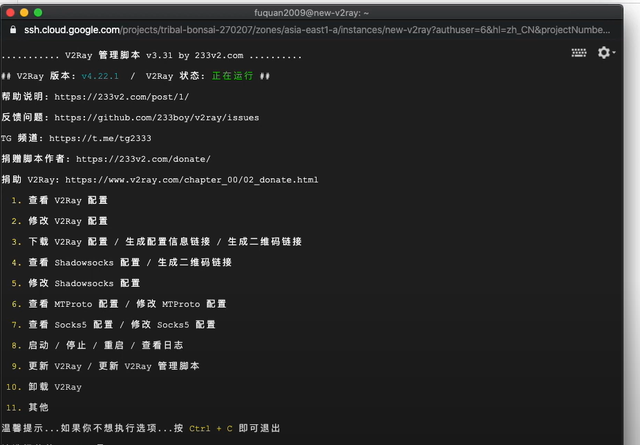640x445 pixels.
Task: Click the version text v4.22.1
Action: tap(100, 76)
